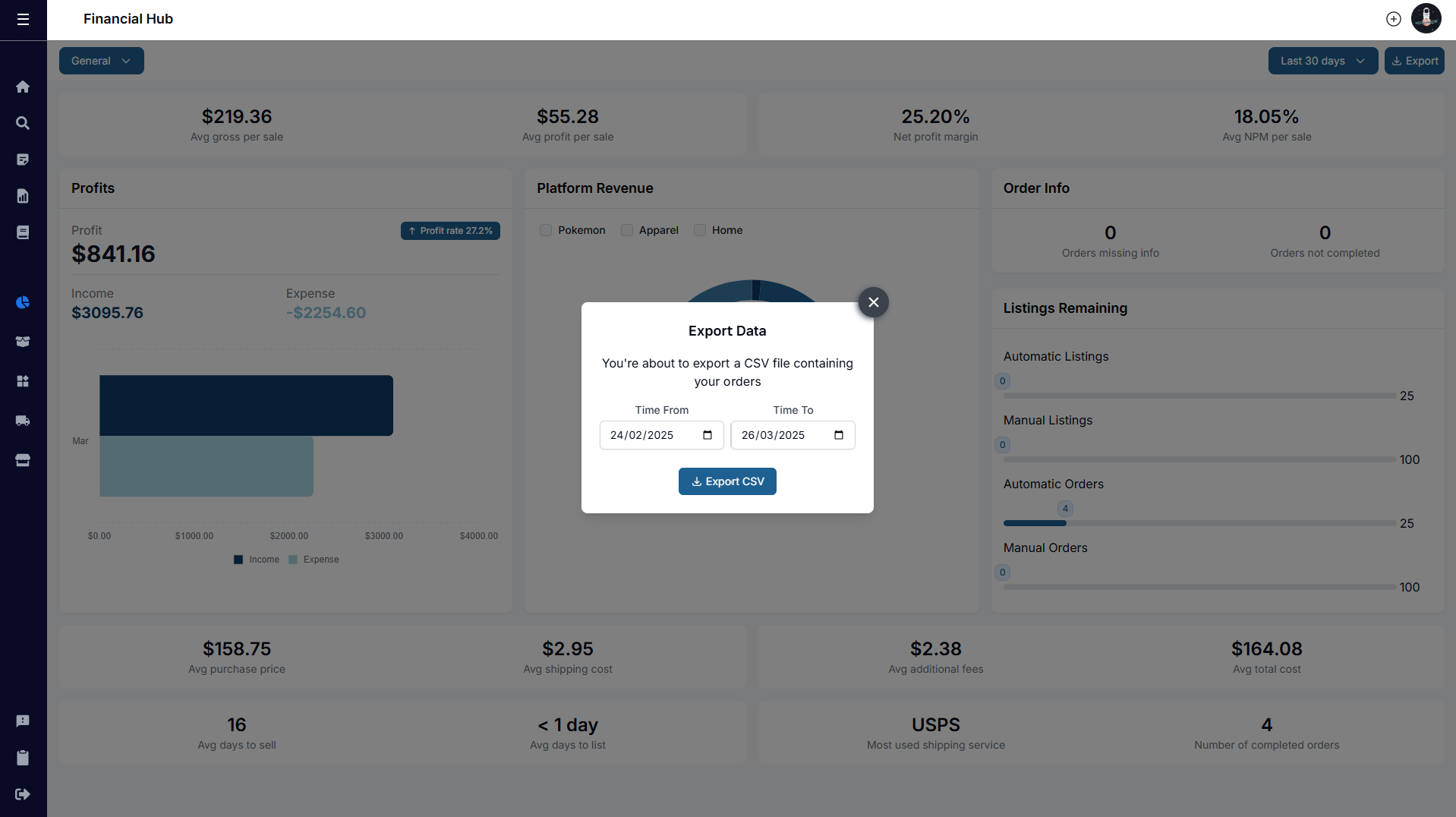This screenshot has height=817, width=1456.
Task: Open the inventory open-box icon
Action: click(x=23, y=342)
